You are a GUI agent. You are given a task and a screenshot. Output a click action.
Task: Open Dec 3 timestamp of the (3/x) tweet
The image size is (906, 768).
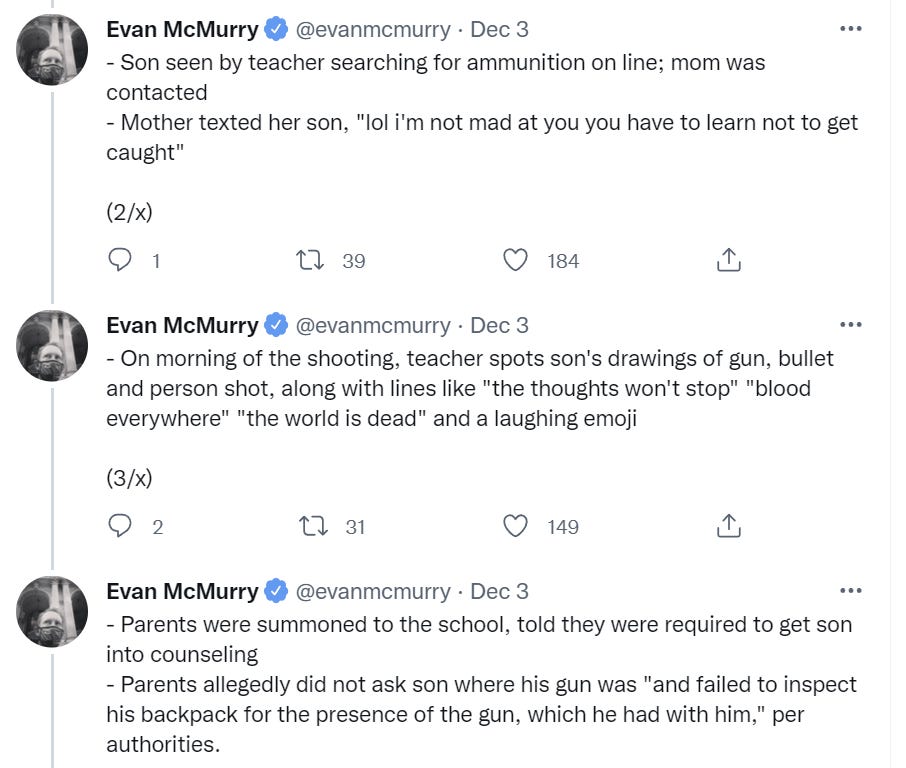tap(499, 325)
